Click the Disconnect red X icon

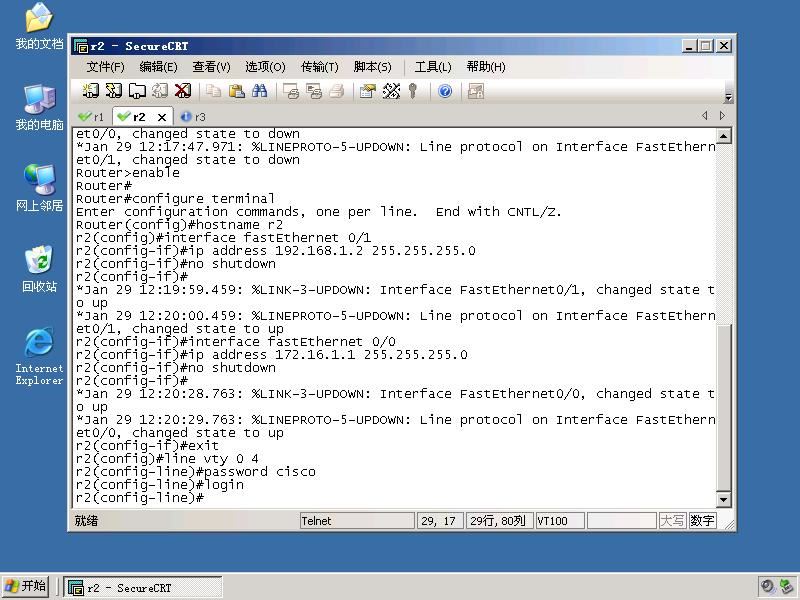[183, 91]
